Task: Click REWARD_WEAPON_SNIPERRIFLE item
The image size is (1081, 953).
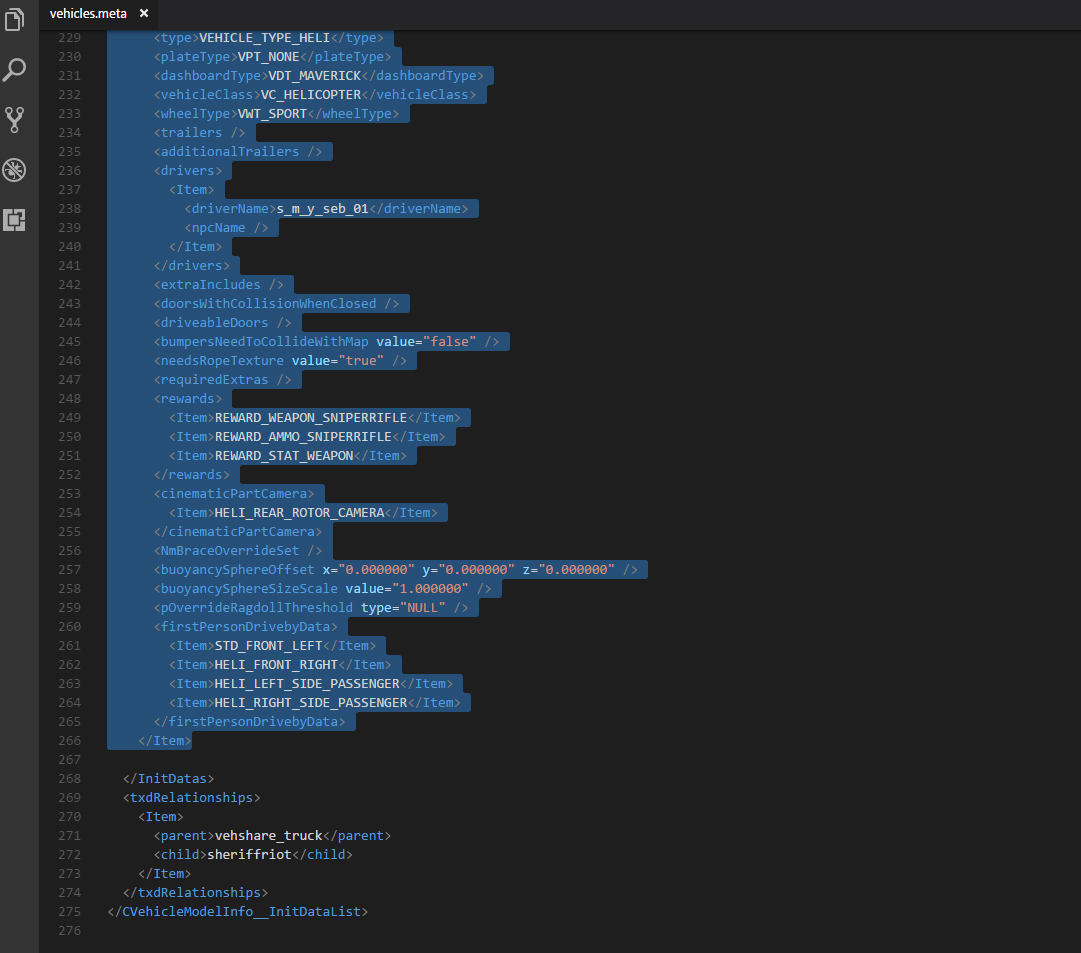Action: click(x=310, y=418)
